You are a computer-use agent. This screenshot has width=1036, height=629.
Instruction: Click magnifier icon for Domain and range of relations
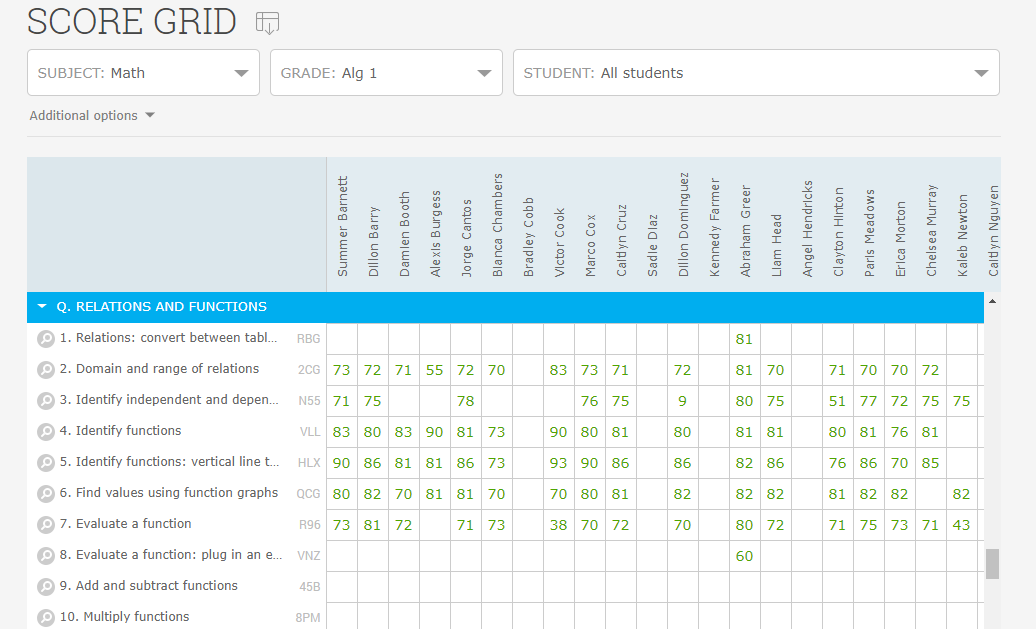[45, 370]
